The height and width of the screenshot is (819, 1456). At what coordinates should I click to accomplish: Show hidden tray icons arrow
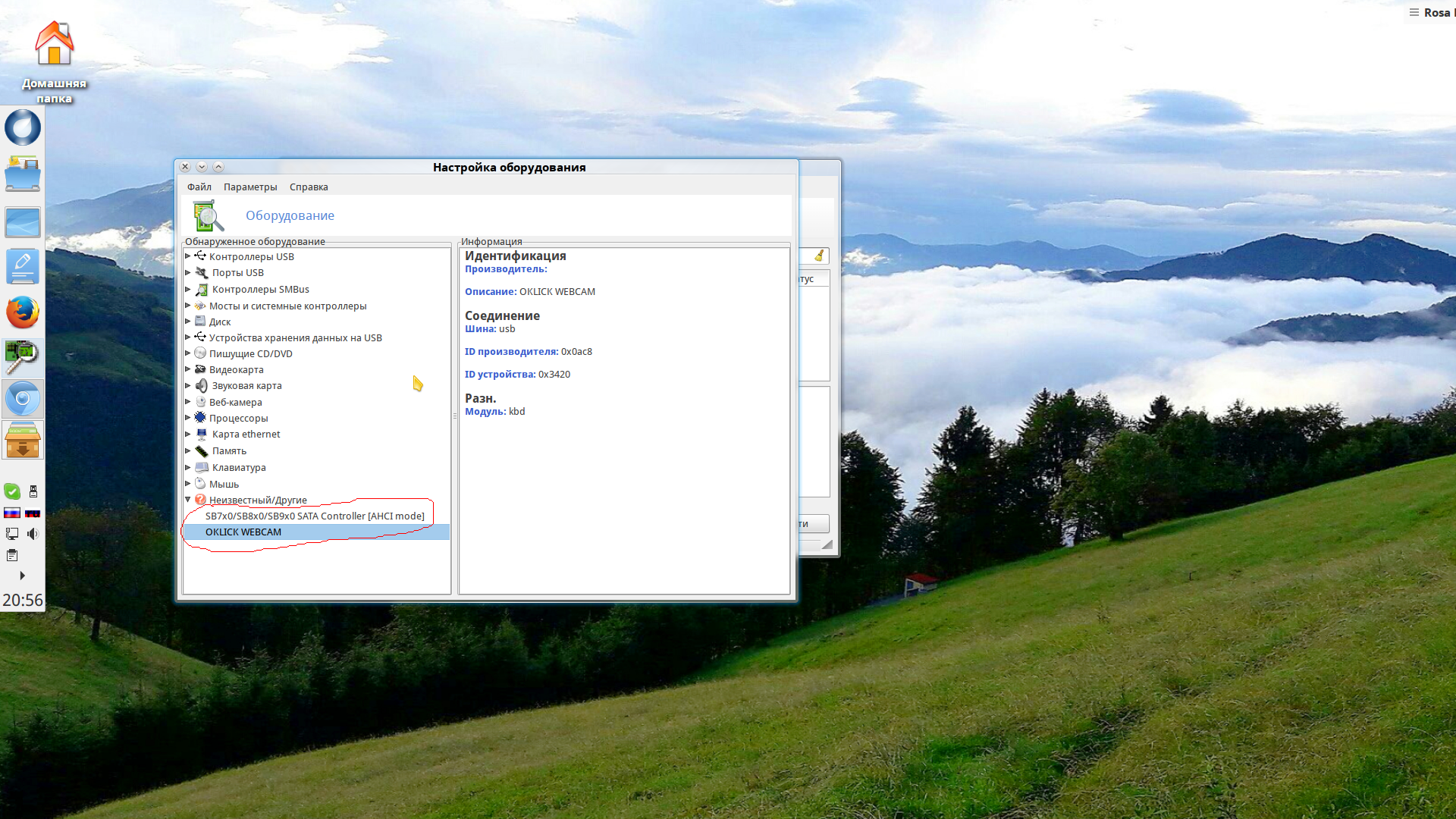(x=22, y=576)
